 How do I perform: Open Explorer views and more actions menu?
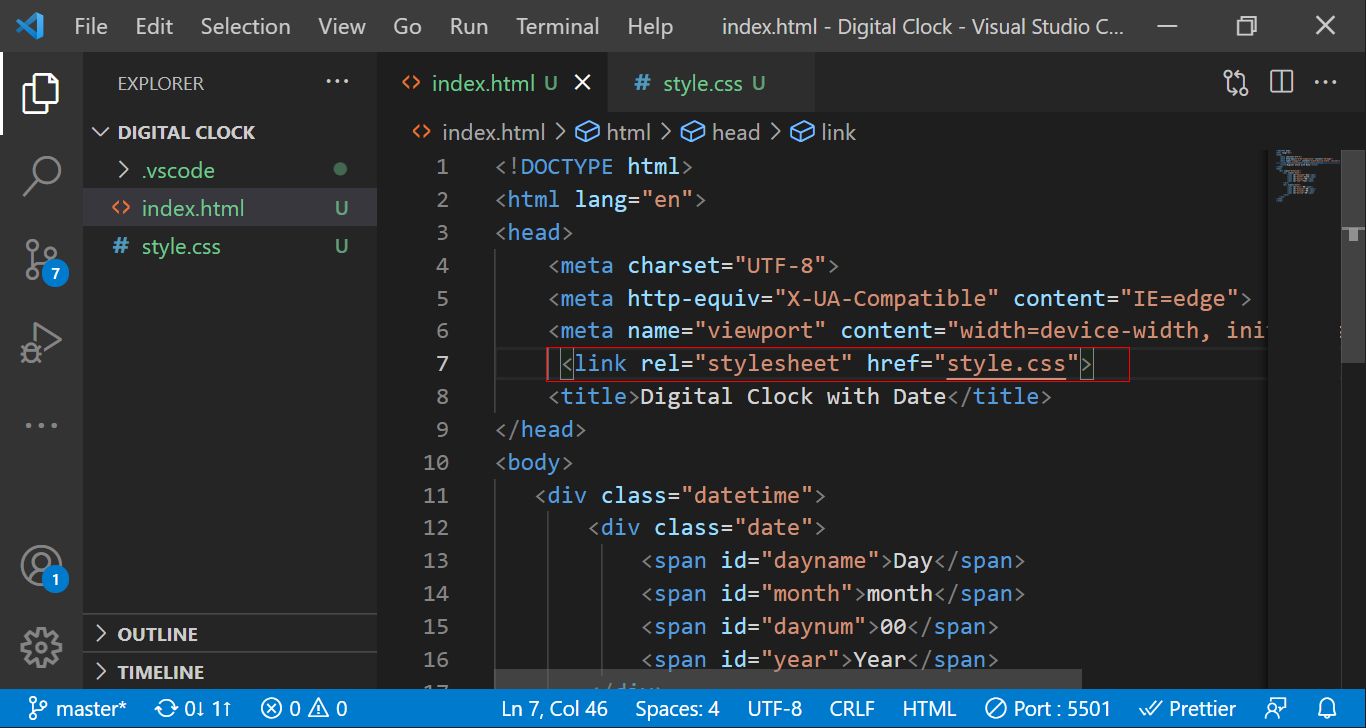pyautogui.click(x=338, y=82)
